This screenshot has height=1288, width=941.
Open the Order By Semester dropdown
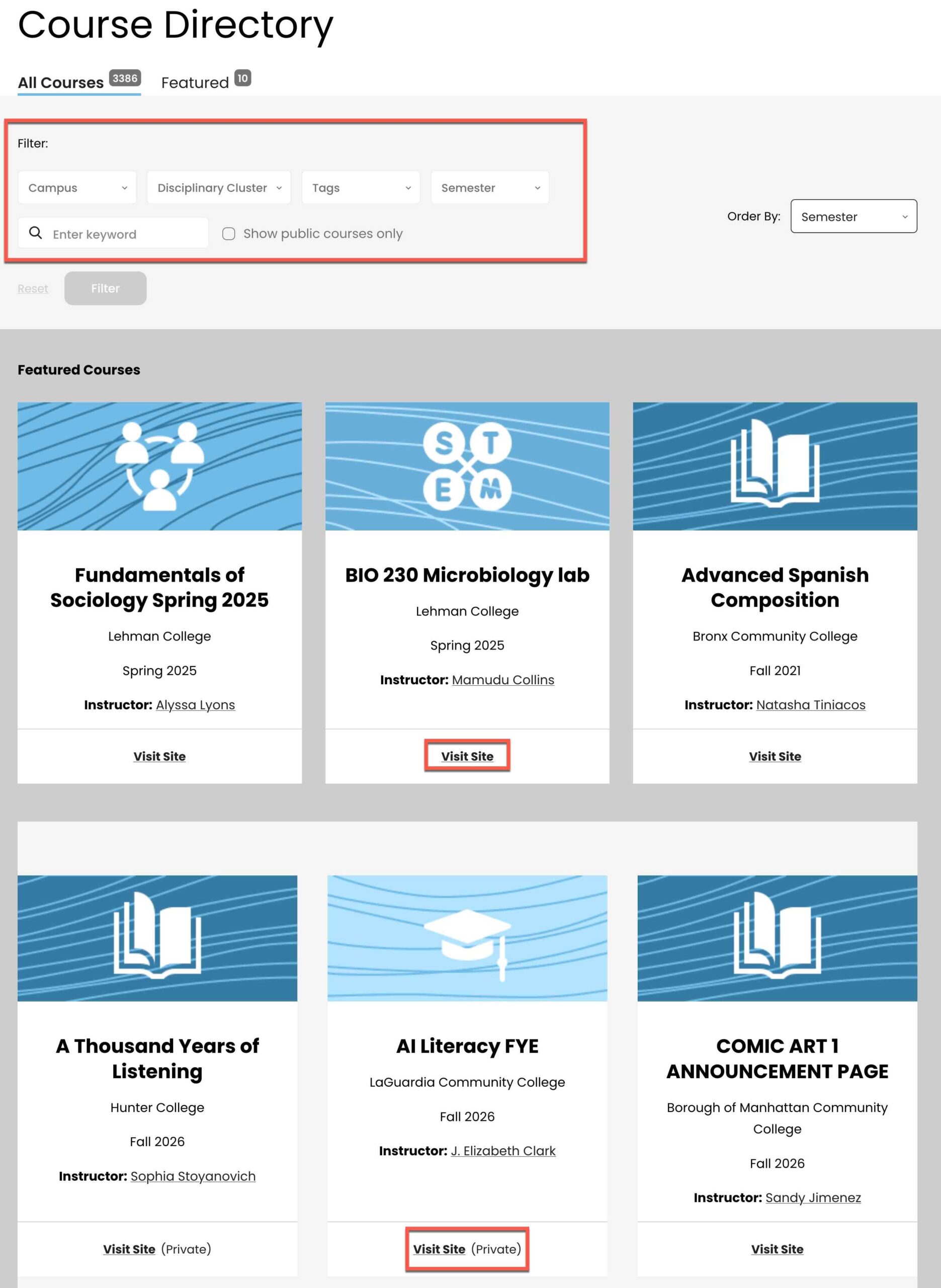coord(853,216)
